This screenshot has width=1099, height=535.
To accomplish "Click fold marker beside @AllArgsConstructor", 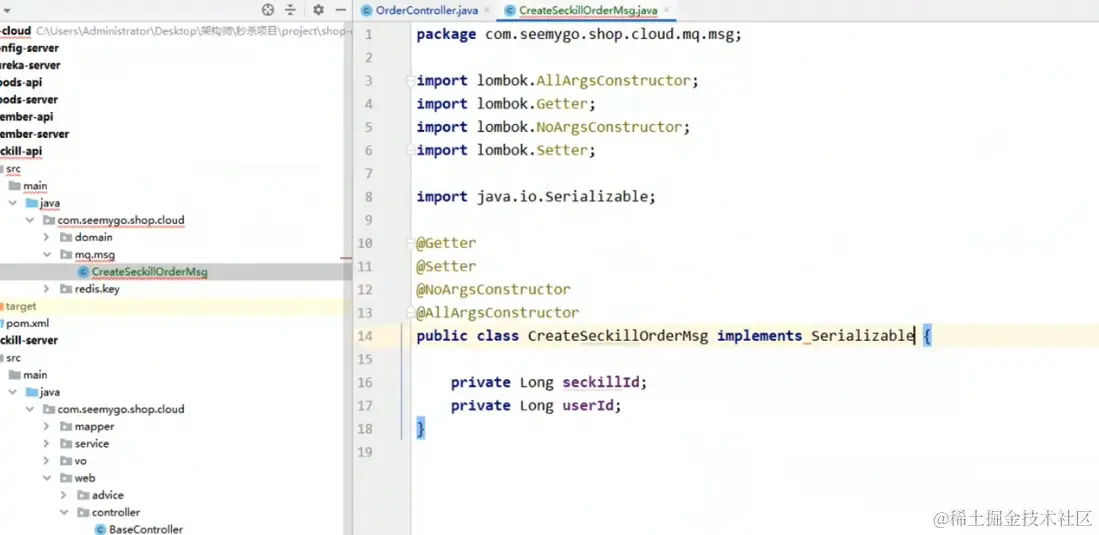I will pyautogui.click(x=411, y=313).
